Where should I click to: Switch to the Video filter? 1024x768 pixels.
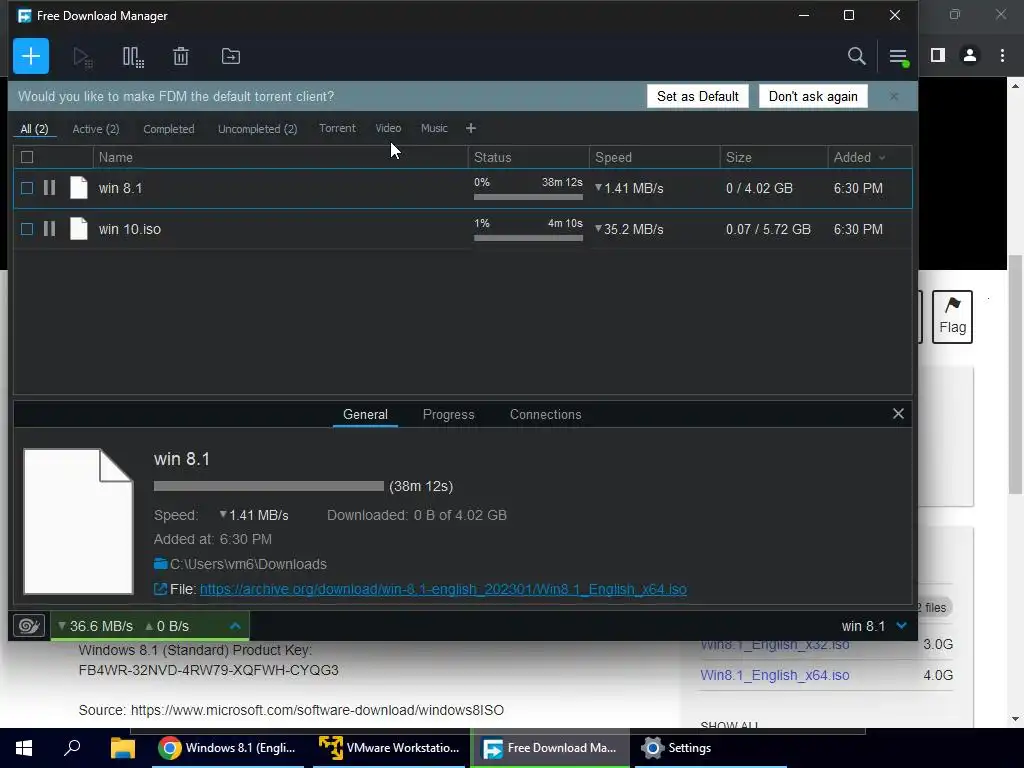click(x=388, y=129)
